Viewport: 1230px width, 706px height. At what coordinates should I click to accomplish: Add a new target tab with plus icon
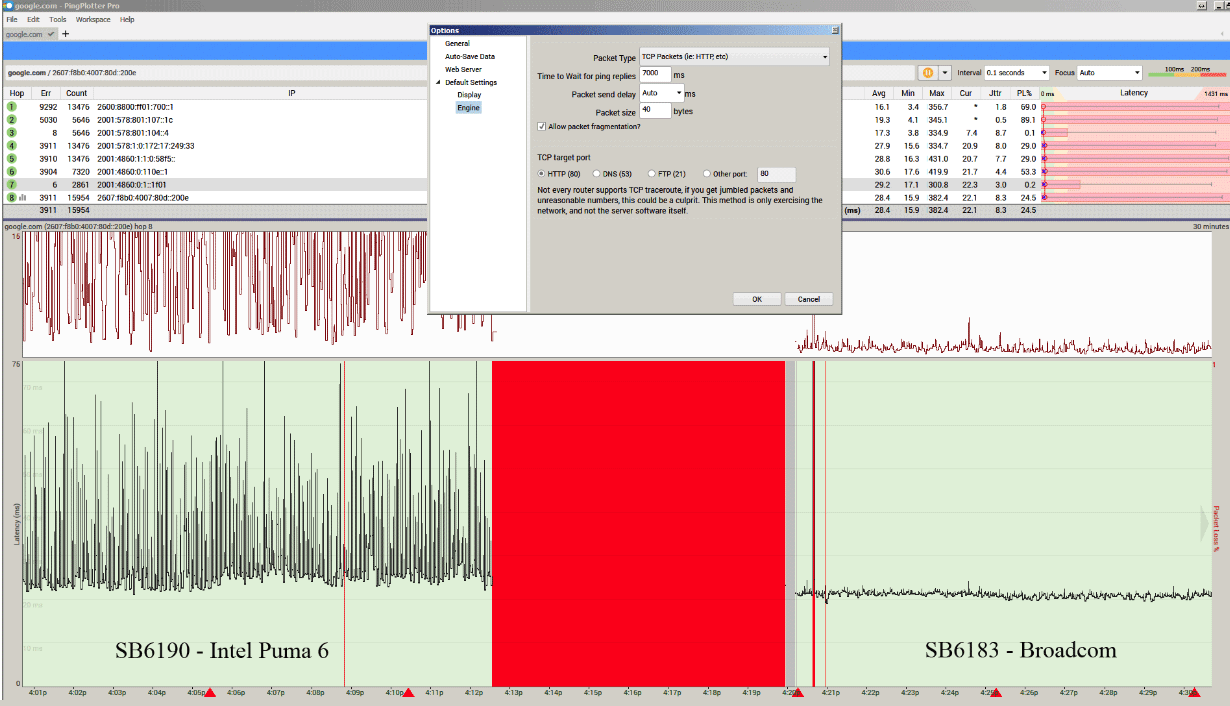[x=66, y=34]
